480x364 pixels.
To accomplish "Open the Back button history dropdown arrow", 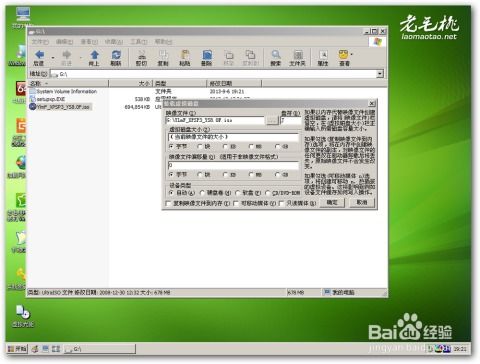I will pyautogui.click(x=53, y=57).
